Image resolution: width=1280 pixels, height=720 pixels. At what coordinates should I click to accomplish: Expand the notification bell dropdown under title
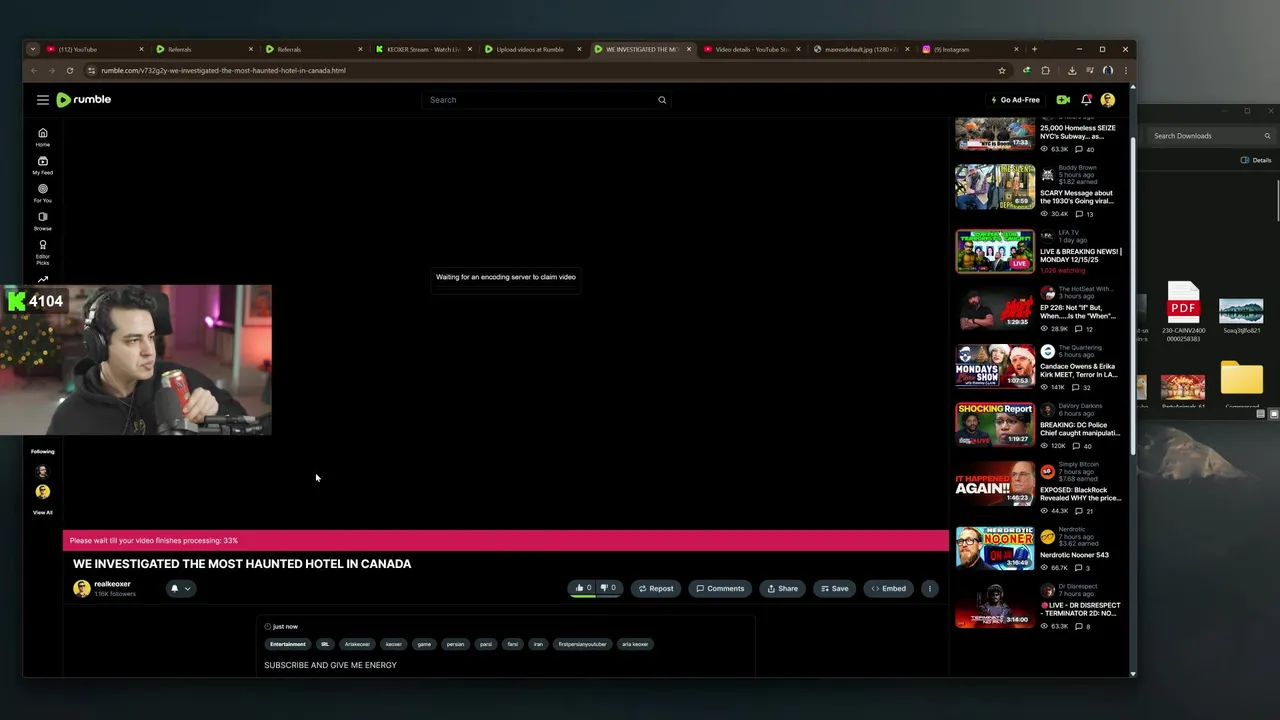(x=180, y=588)
